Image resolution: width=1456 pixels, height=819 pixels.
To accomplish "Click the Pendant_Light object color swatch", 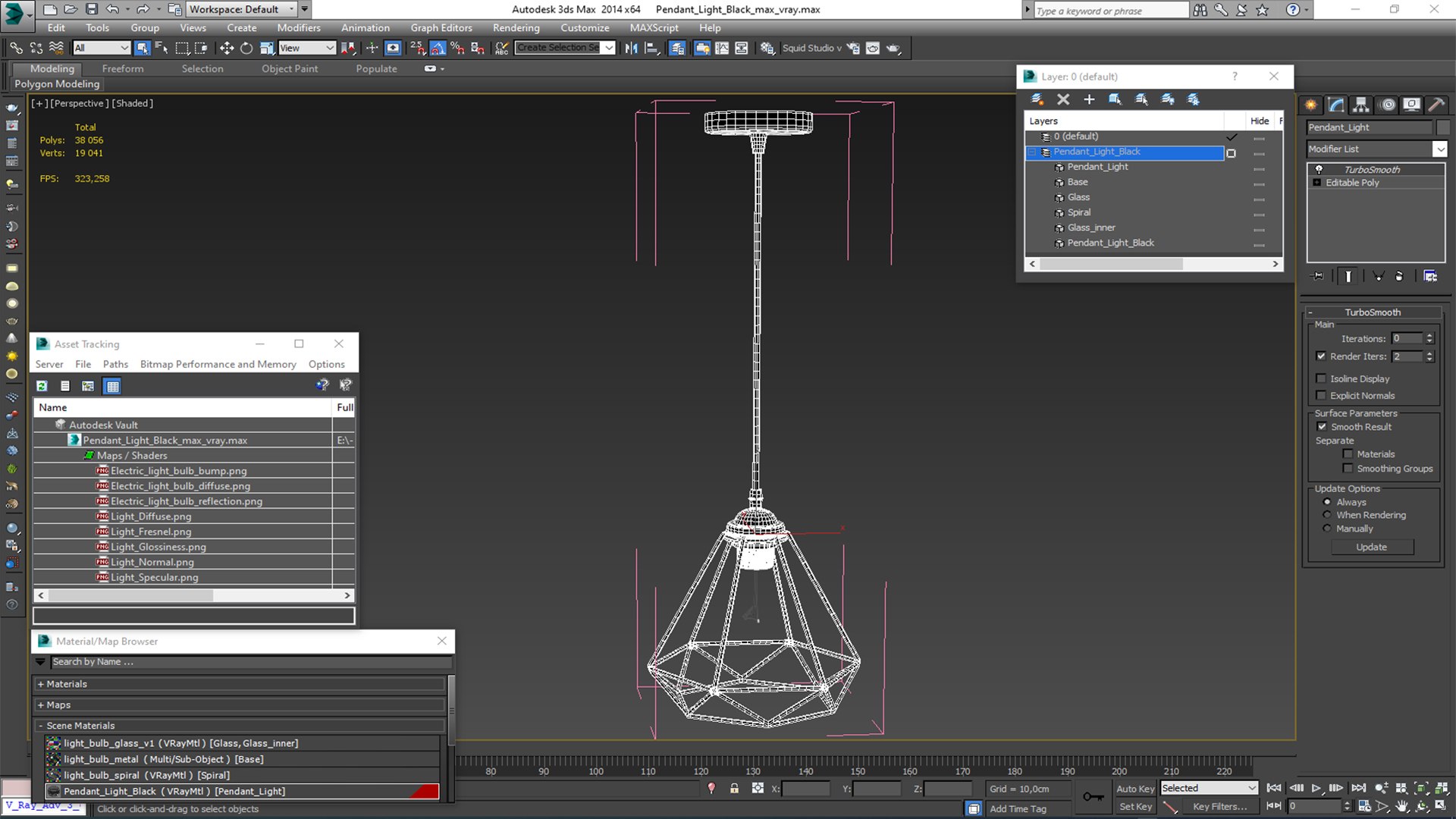I will click(x=1442, y=127).
